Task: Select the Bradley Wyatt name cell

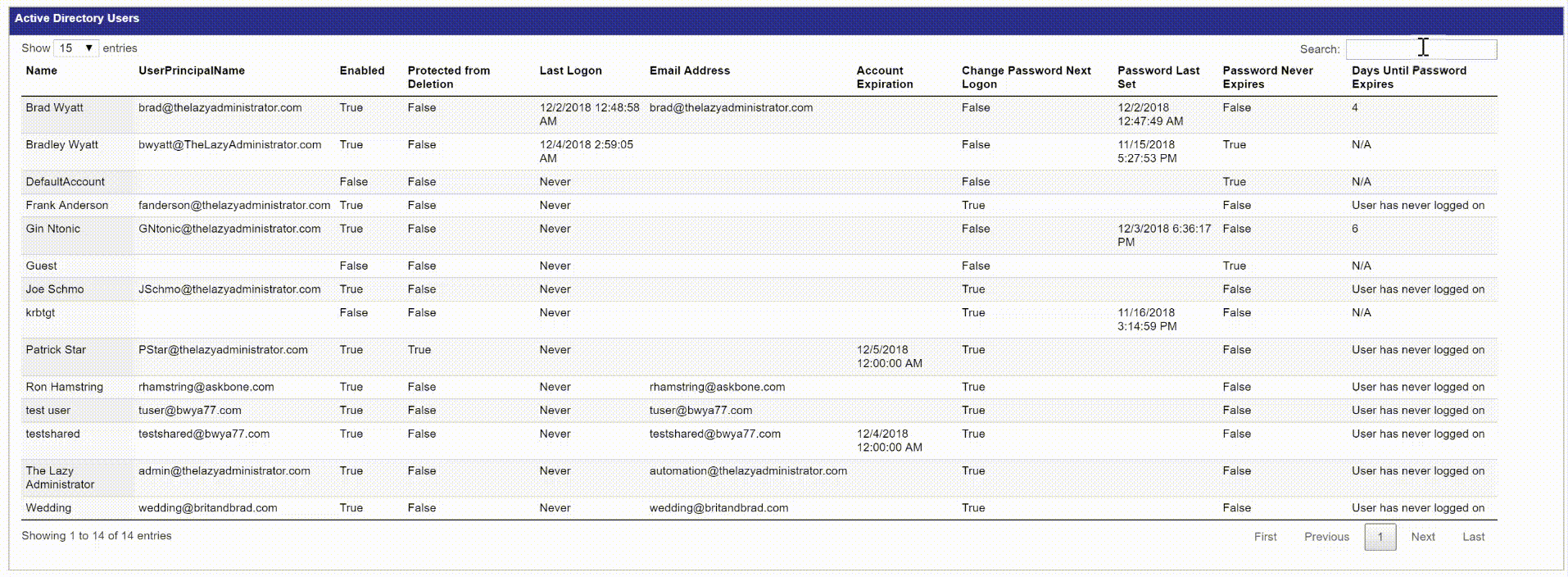Action: click(78, 152)
